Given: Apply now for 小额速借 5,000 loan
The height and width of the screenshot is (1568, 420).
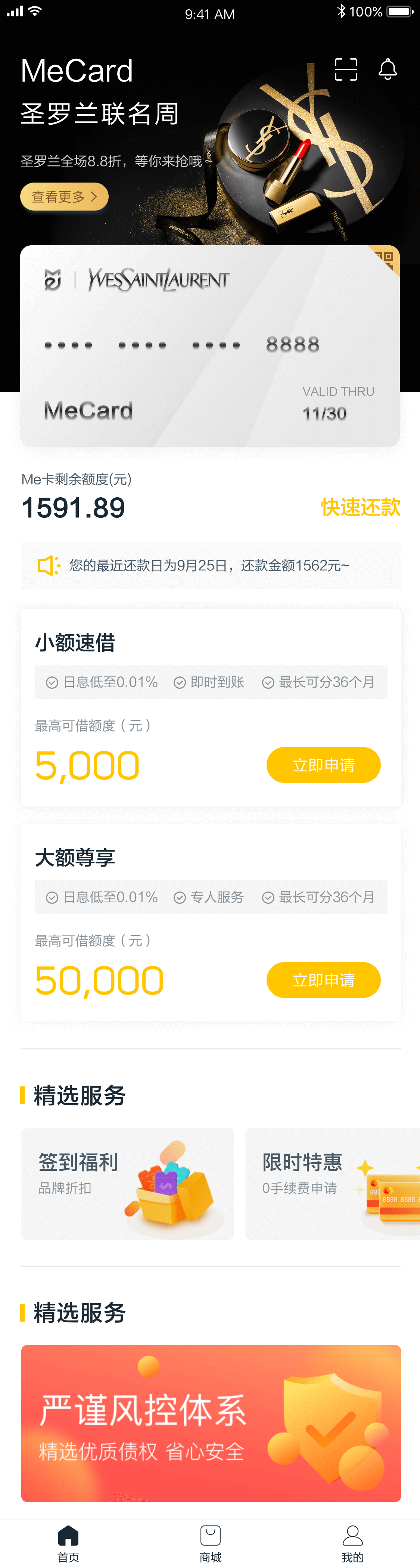Looking at the screenshot, I should (323, 765).
